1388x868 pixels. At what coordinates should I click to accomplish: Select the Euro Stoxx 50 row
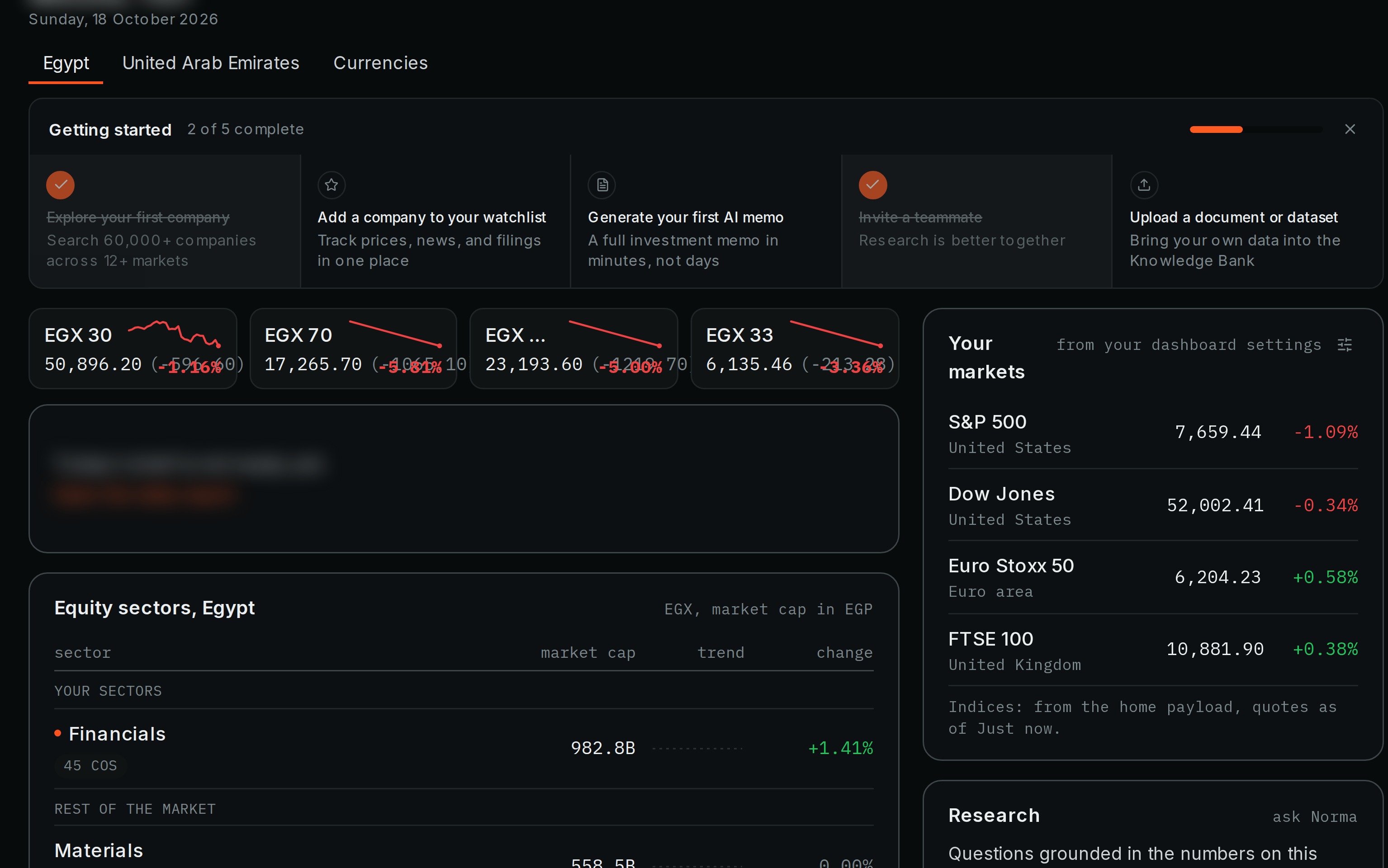coord(1152,577)
